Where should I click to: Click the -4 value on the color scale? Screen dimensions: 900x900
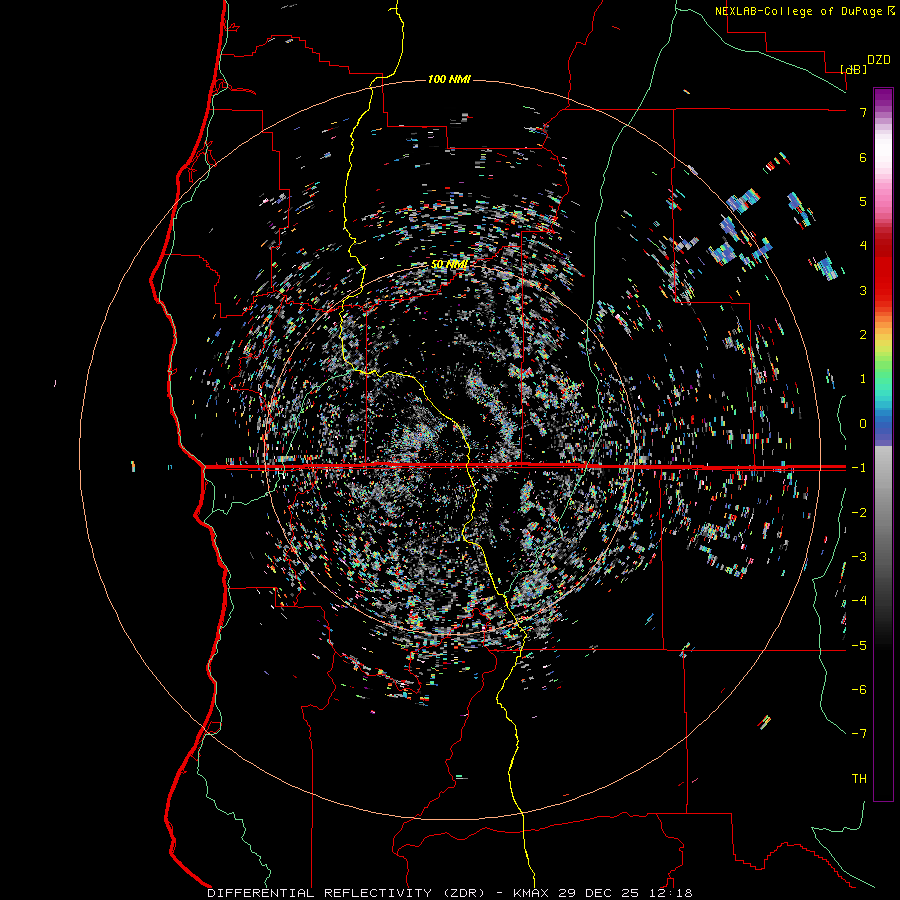[859, 601]
